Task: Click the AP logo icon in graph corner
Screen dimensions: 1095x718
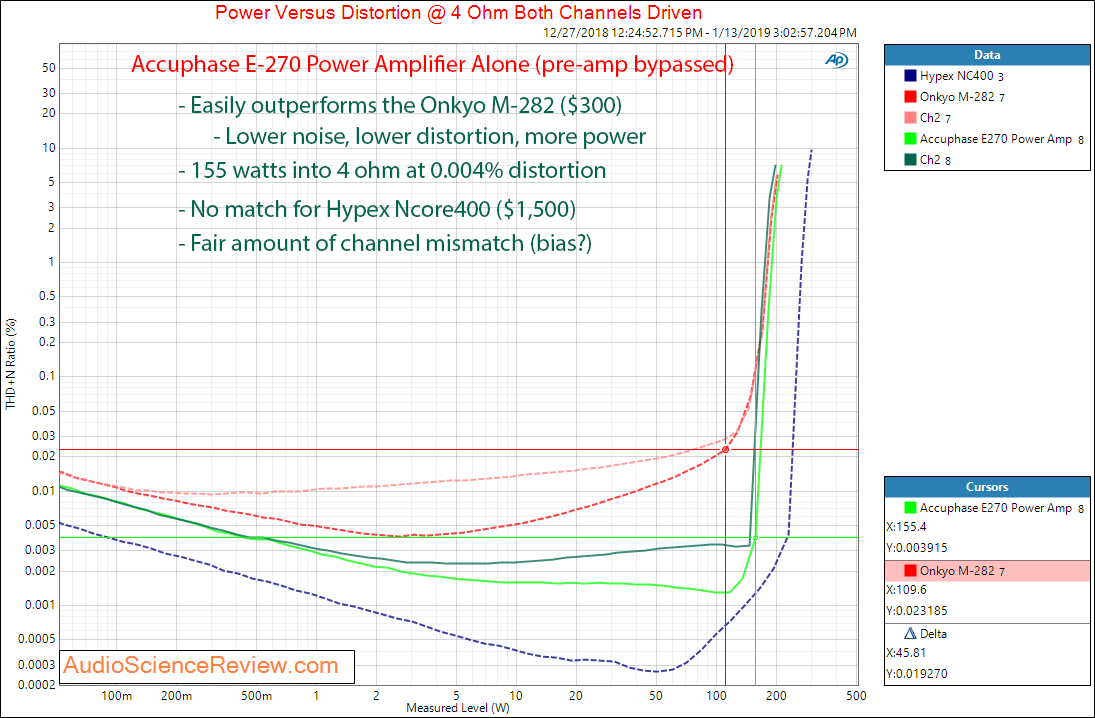Action: (836, 61)
